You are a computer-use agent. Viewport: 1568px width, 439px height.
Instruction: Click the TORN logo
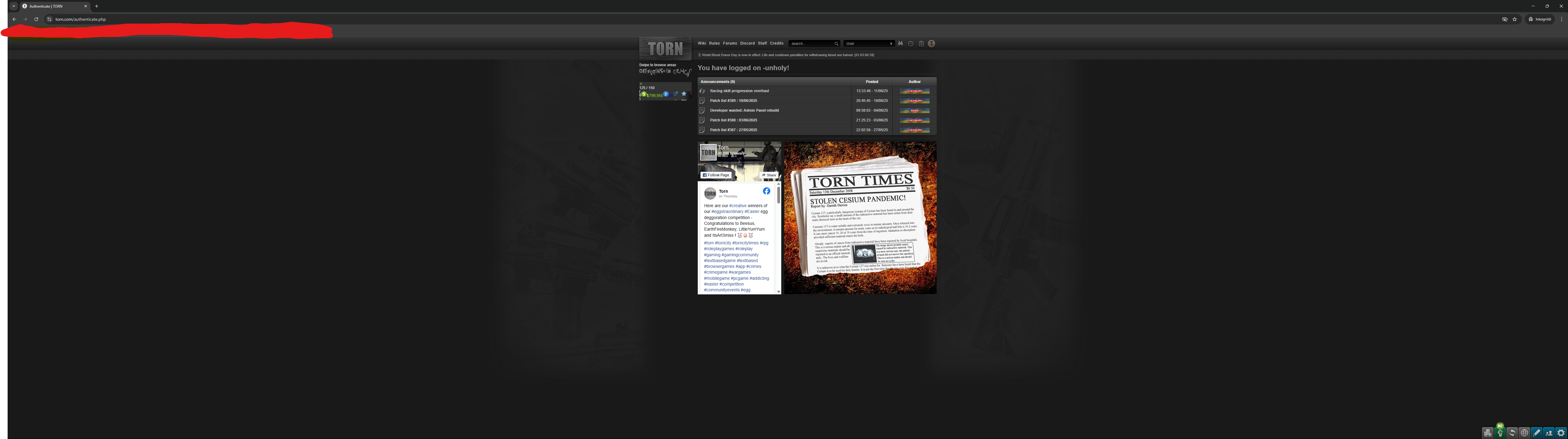click(x=665, y=49)
